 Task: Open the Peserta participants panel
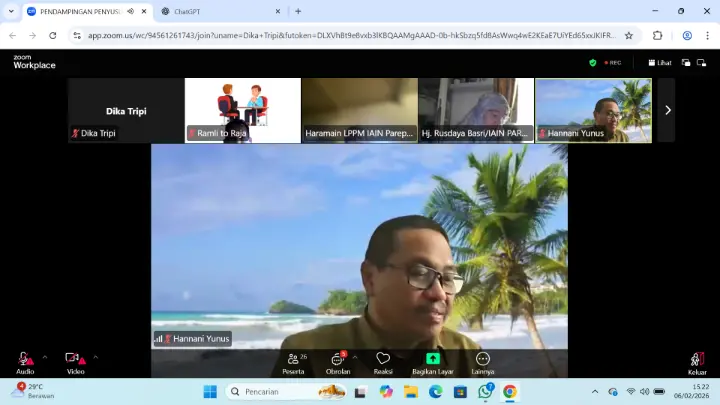(294, 361)
